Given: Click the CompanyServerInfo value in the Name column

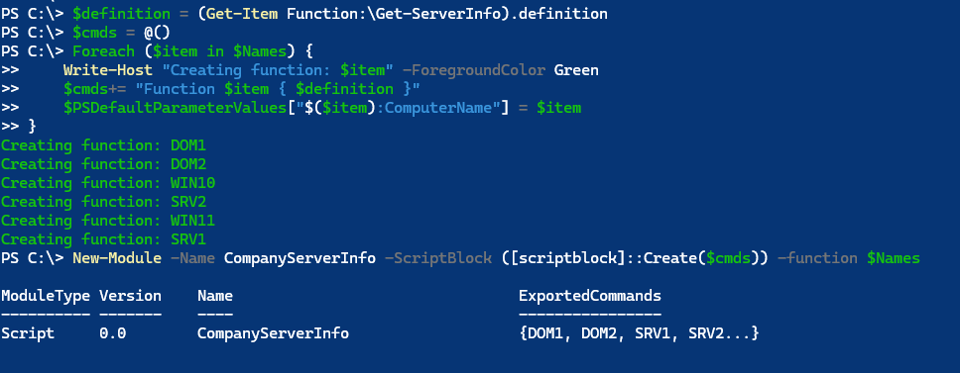Looking at the screenshot, I should 273,334.
